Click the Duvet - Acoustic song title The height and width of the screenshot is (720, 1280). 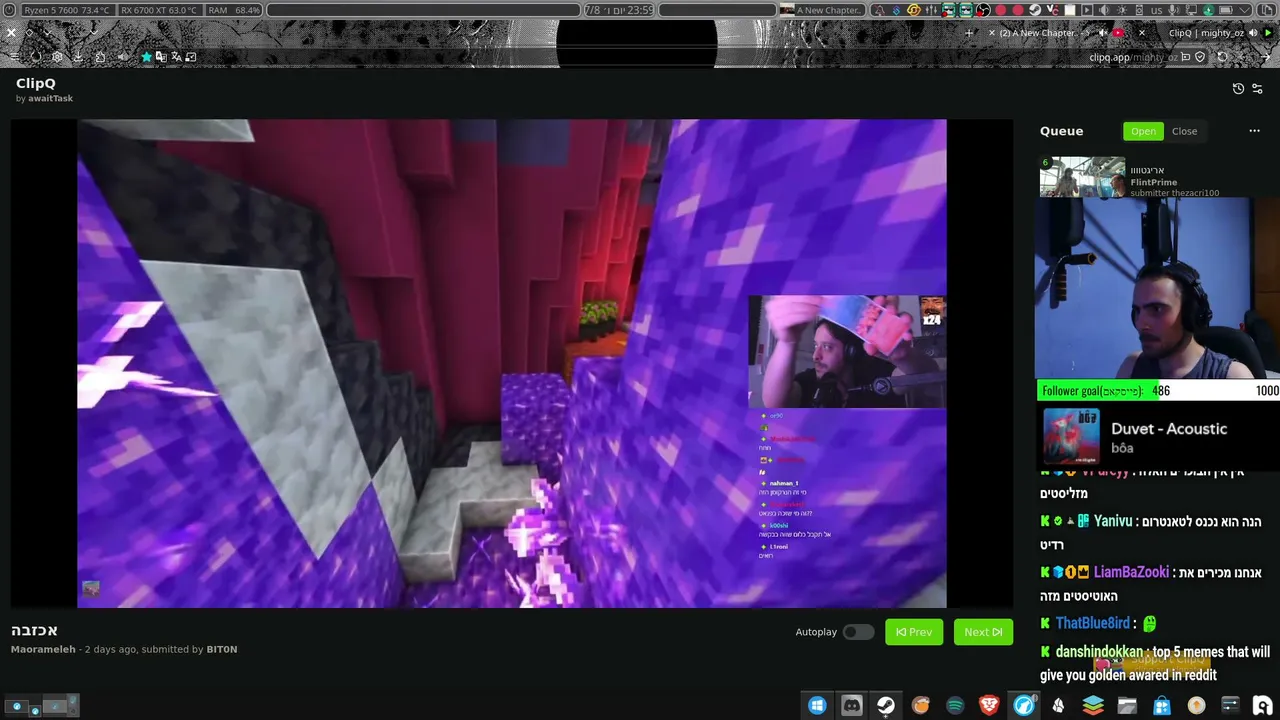coord(1169,428)
